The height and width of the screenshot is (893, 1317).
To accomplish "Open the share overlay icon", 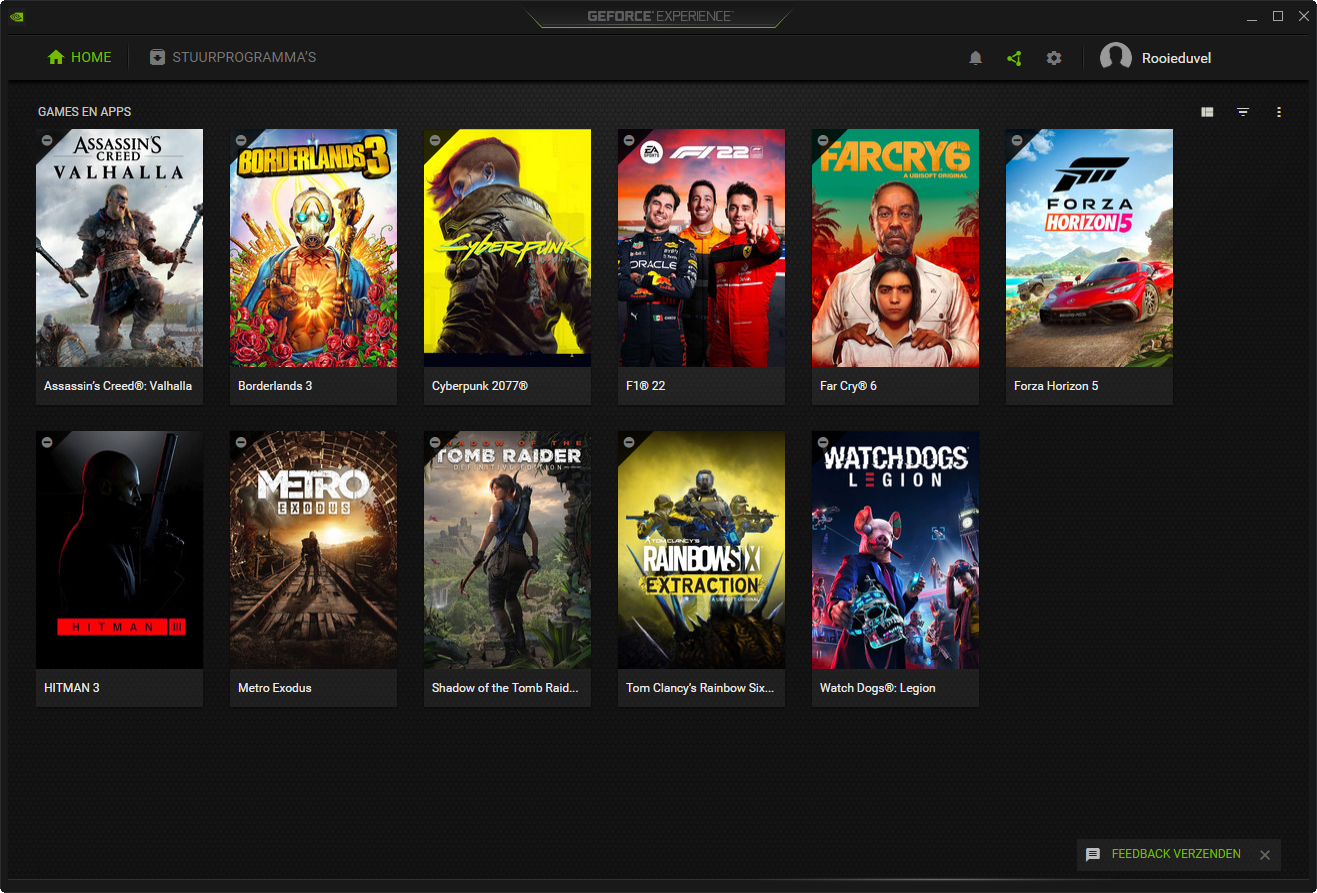I will (x=1014, y=58).
